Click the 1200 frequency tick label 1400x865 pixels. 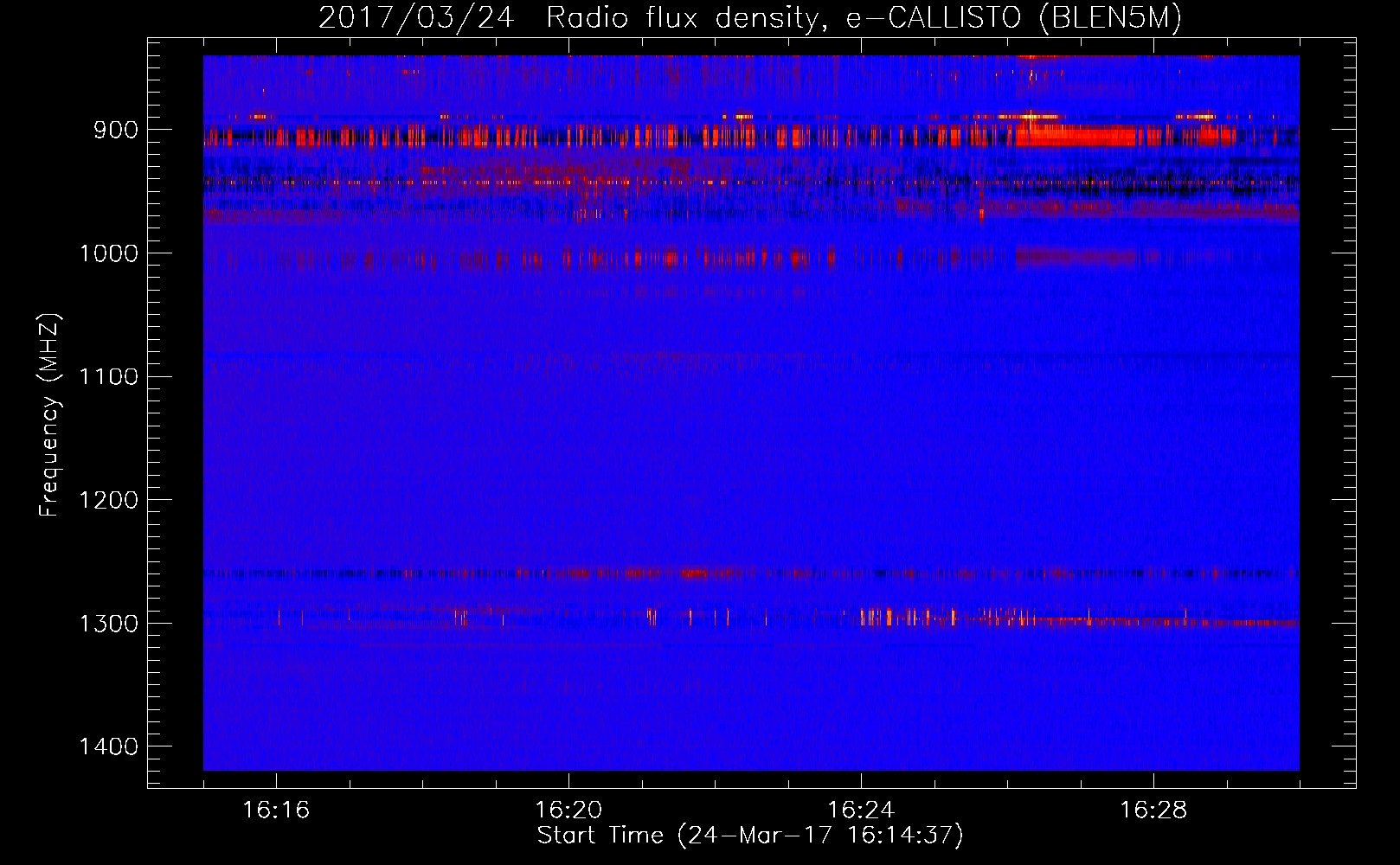click(108, 500)
